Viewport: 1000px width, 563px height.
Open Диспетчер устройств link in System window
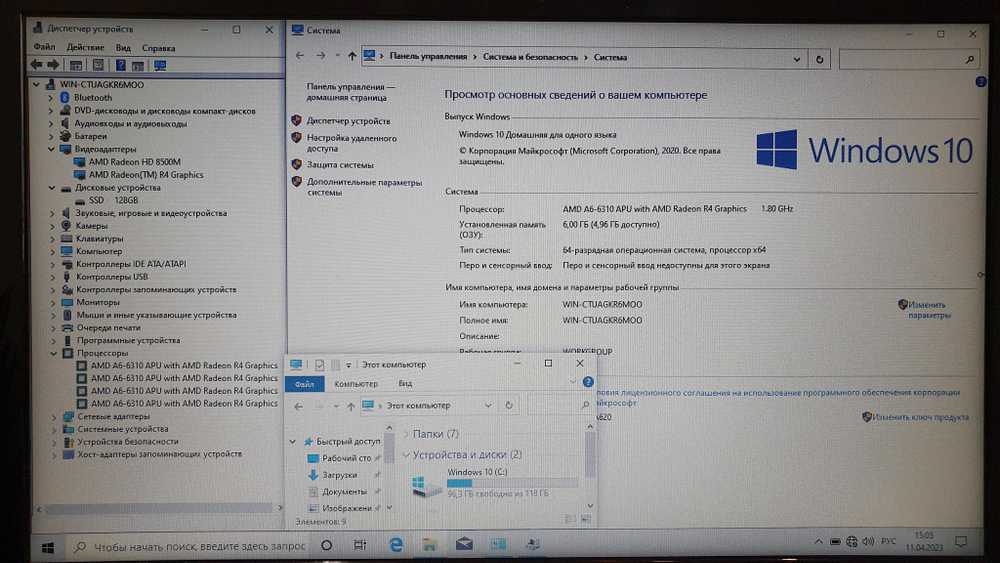348,121
